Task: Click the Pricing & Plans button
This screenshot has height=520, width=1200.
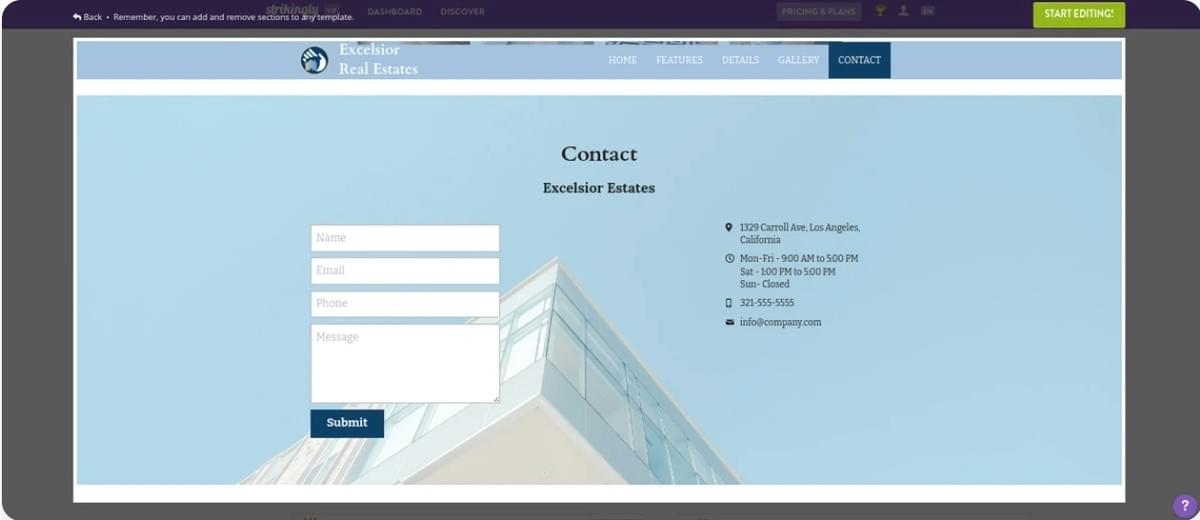Action: pyautogui.click(x=820, y=12)
